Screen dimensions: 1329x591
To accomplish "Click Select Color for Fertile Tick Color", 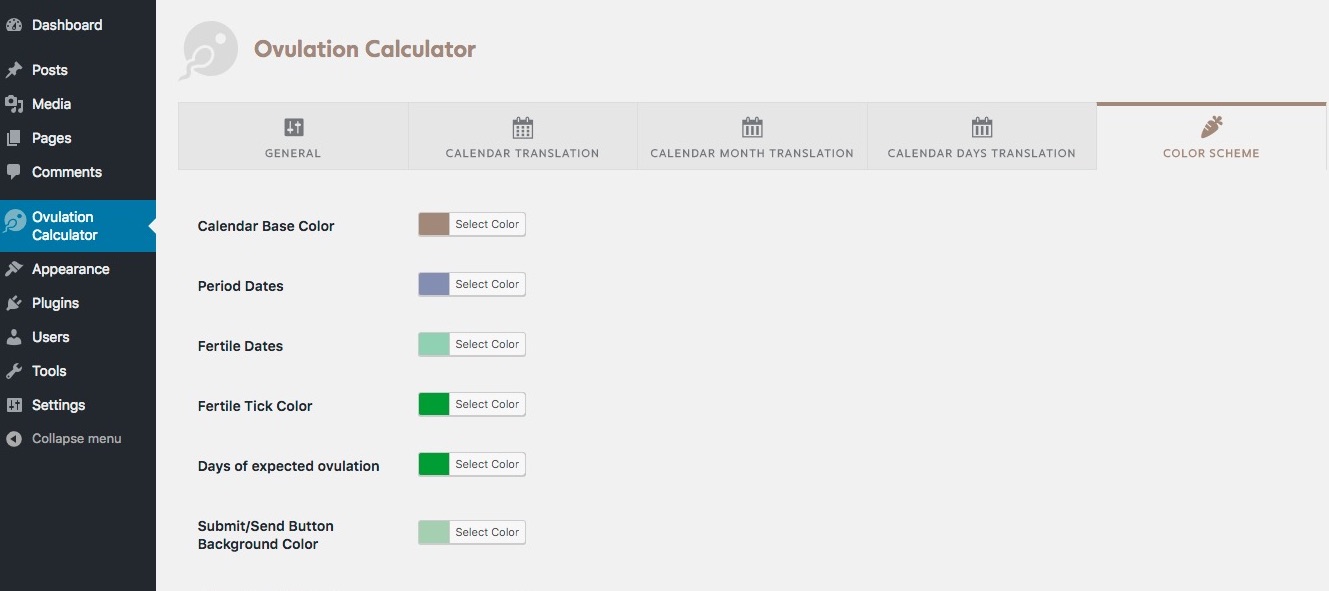I will pyautogui.click(x=487, y=405).
